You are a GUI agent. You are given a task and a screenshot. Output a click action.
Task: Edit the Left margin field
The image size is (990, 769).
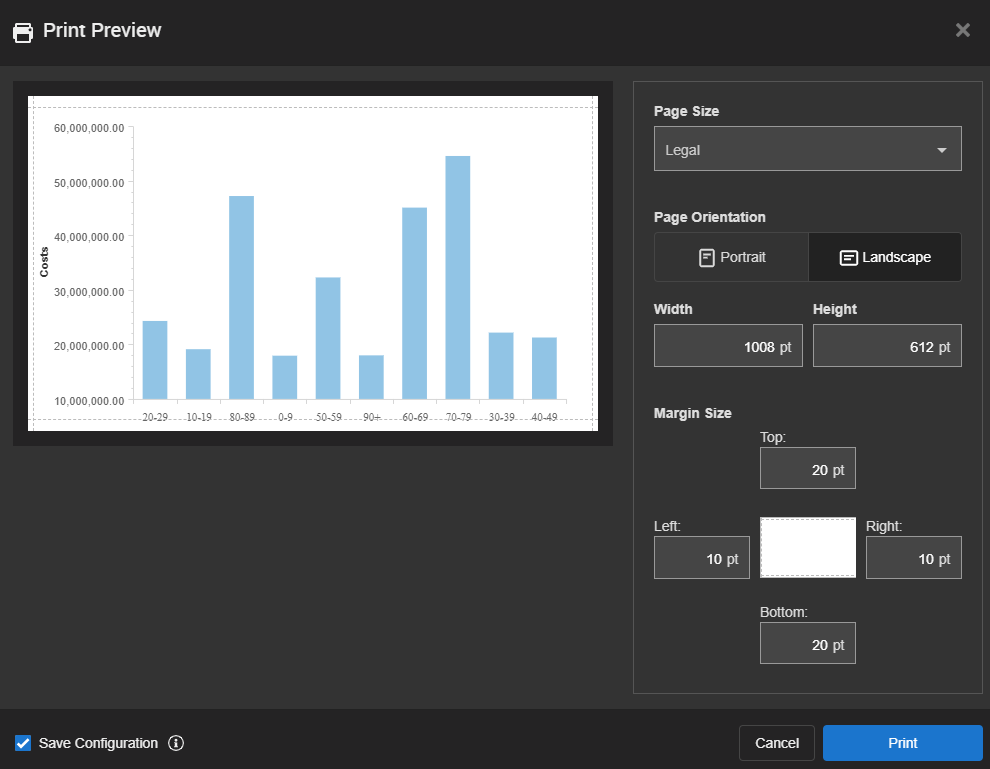(x=701, y=558)
